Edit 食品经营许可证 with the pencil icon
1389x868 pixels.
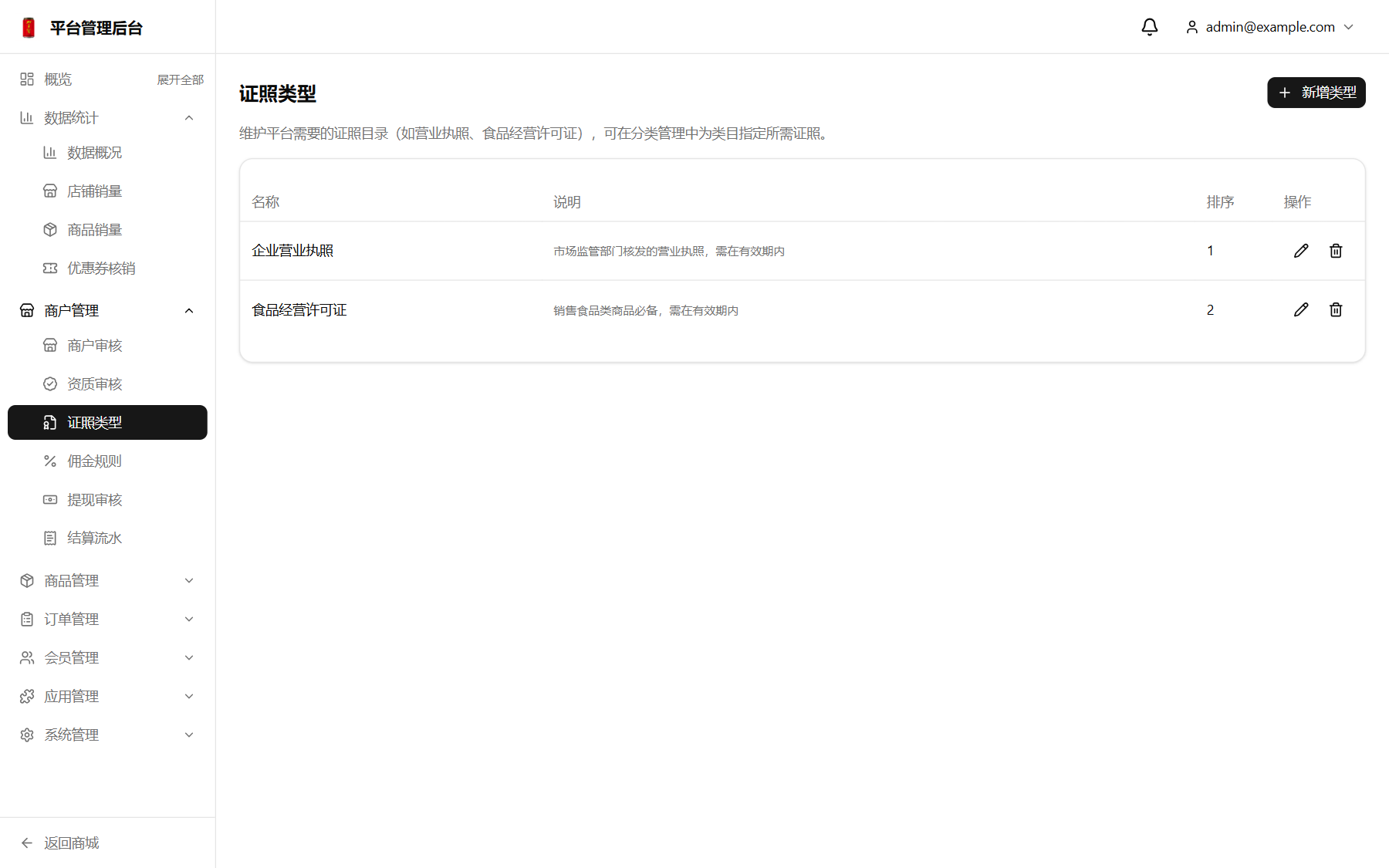pos(1301,310)
